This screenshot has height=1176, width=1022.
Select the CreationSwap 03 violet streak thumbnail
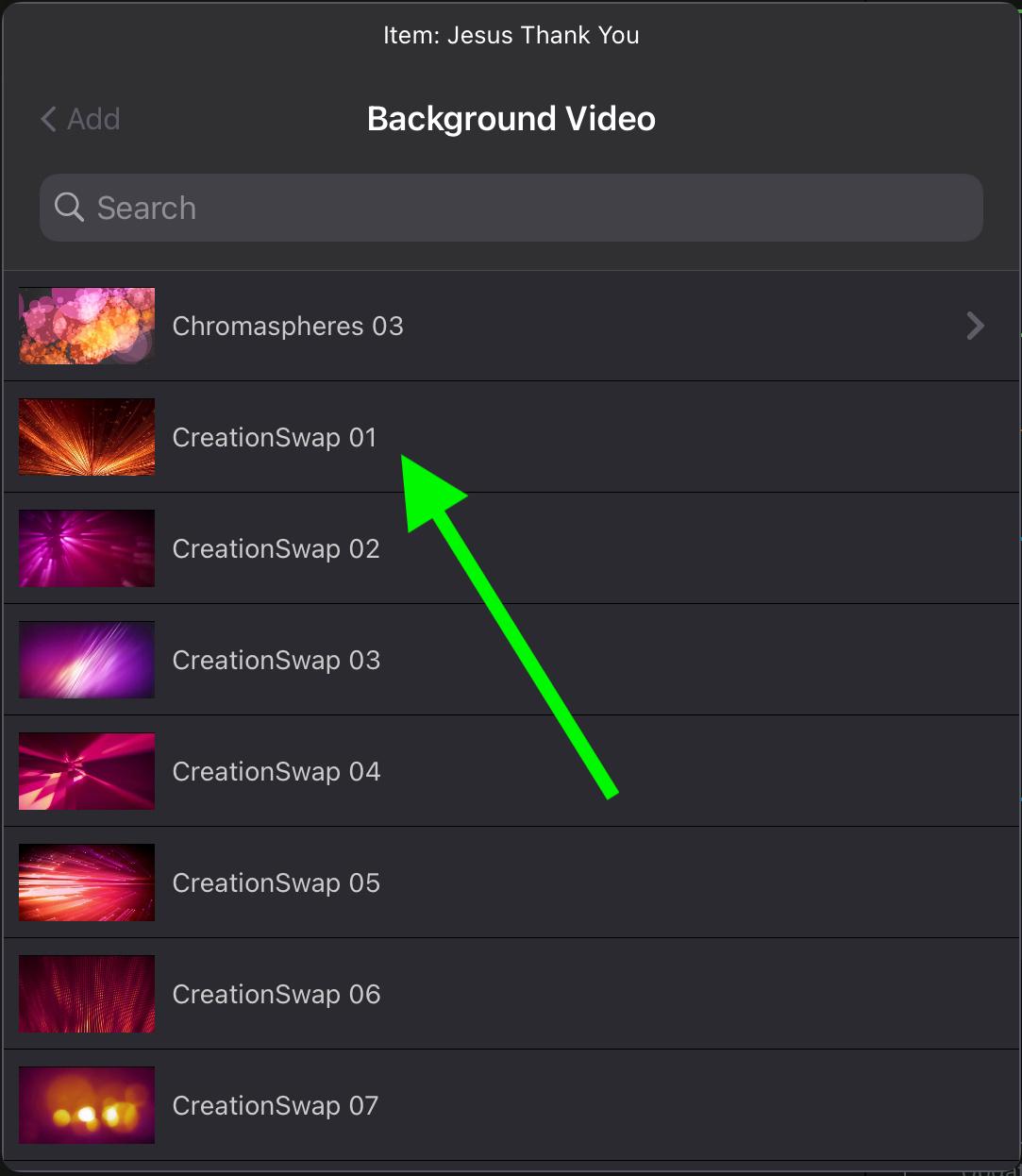tap(87, 660)
